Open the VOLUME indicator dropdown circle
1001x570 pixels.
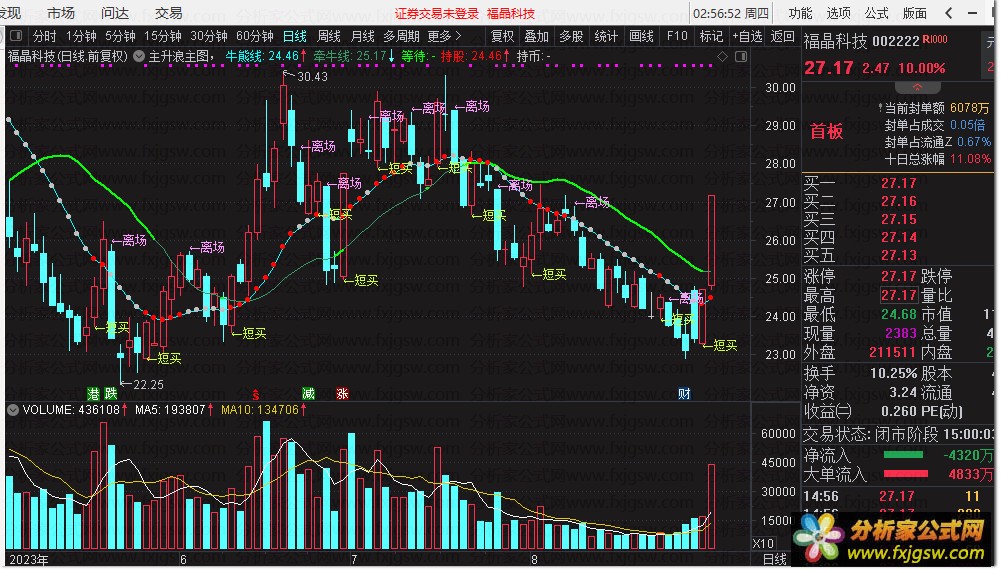click(13, 410)
